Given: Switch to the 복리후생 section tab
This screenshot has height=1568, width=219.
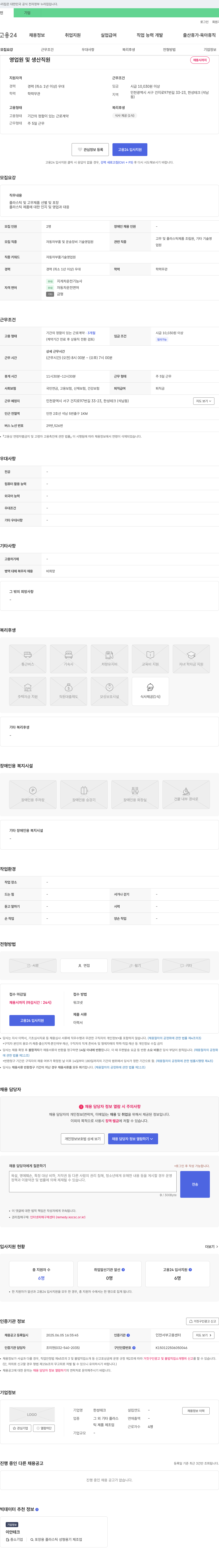Looking at the screenshot, I should tap(128, 50).
